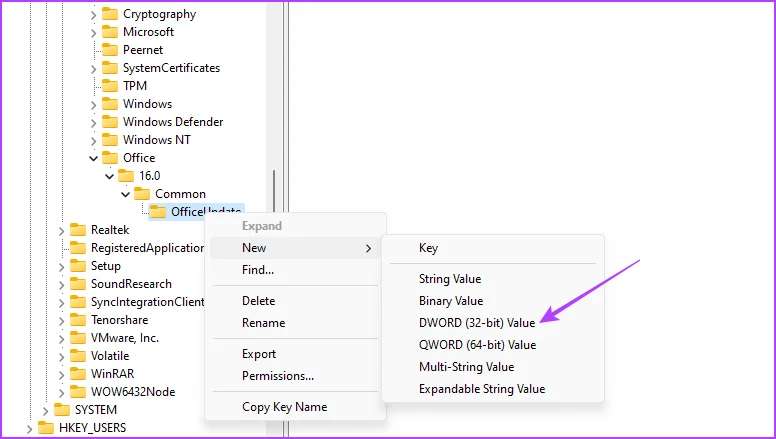
Task: Select the VMware, Inc. key label
Action: [x=125, y=338]
